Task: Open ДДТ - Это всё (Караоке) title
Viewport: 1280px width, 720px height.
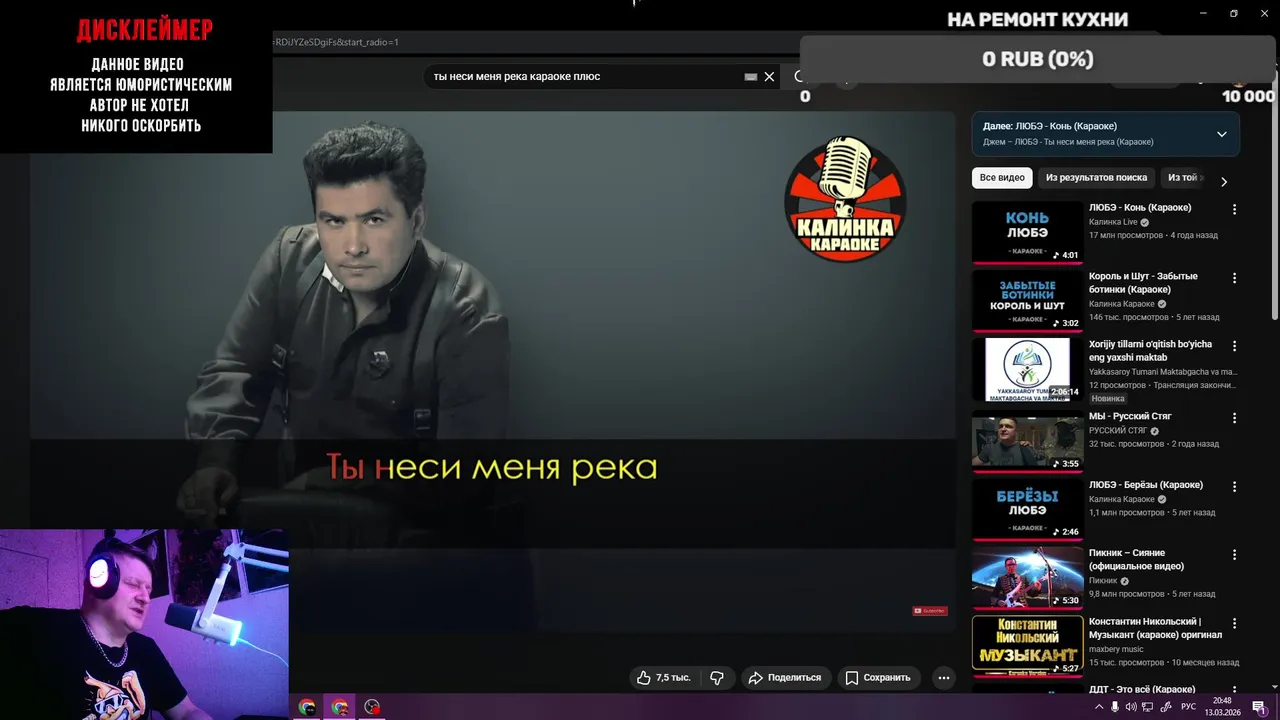Action: [x=1142, y=690]
